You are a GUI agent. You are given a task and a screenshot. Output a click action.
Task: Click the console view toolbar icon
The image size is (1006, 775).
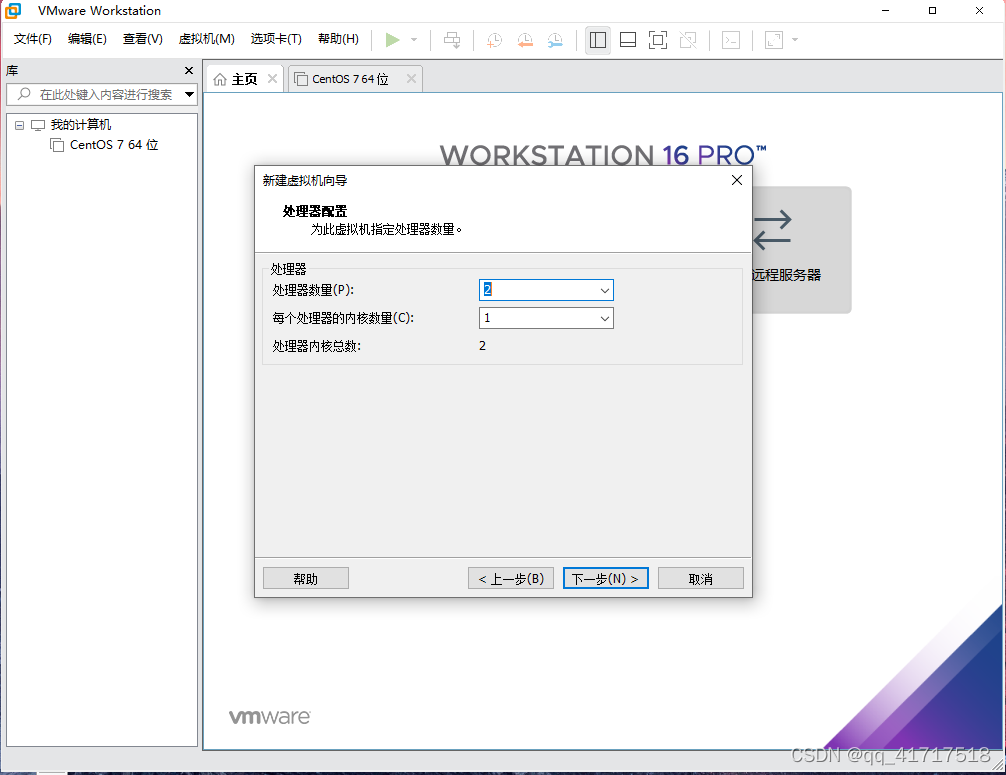731,40
